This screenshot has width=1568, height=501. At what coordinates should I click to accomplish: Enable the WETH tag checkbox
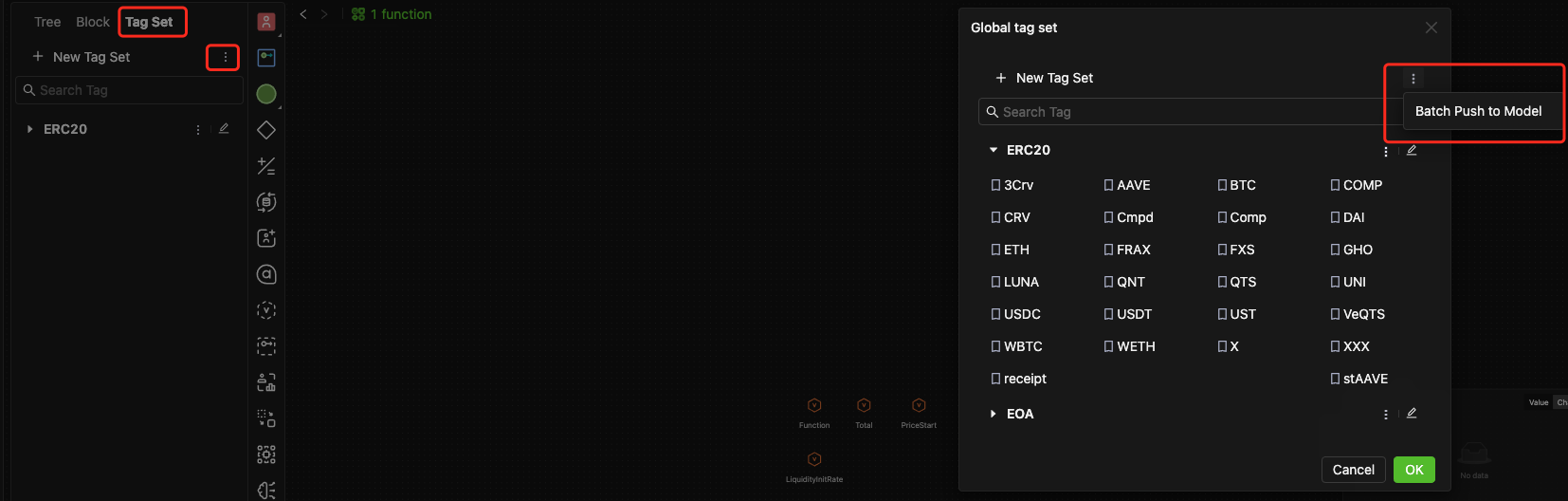1108,347
